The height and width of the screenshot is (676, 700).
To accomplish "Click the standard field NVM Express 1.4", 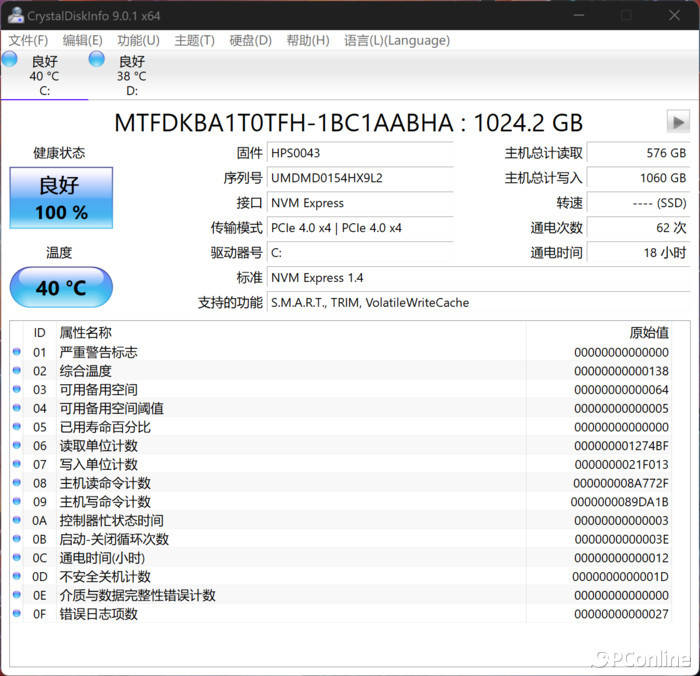I will (x=479, y=278).
